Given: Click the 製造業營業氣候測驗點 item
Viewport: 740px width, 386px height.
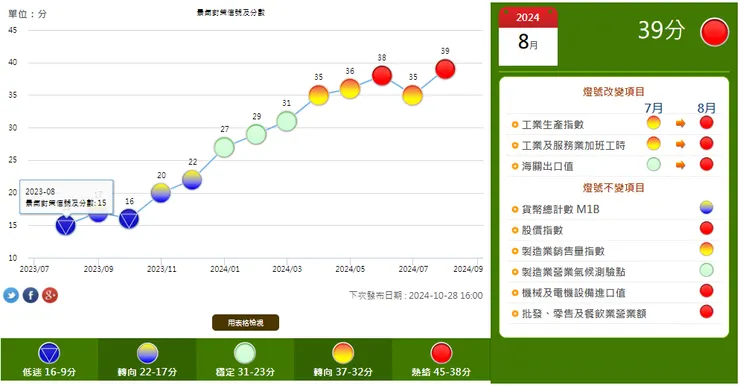Looking at the screenshot, I should click(573, 272).
